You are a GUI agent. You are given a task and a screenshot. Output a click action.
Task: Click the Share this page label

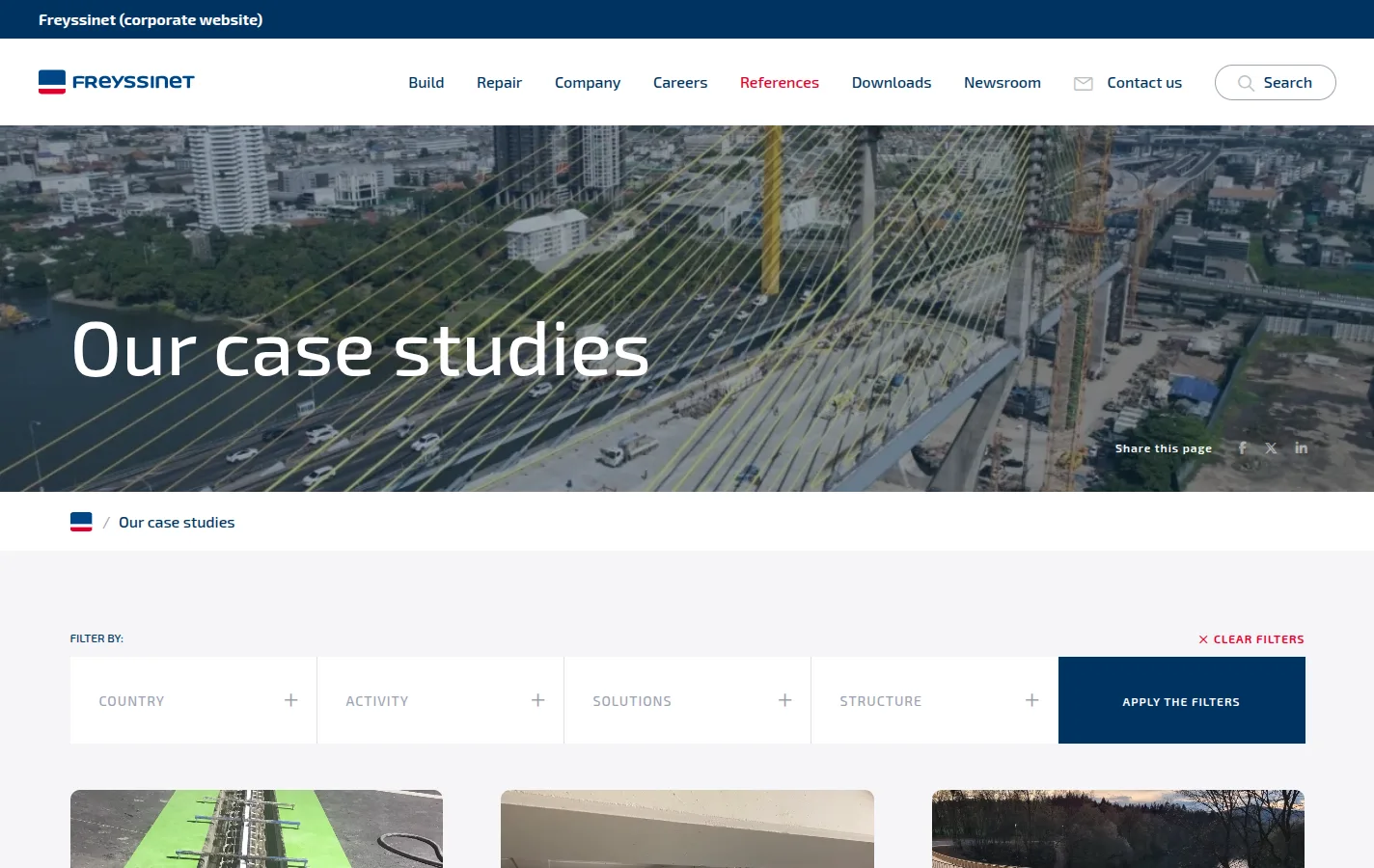pos(1164,448)
